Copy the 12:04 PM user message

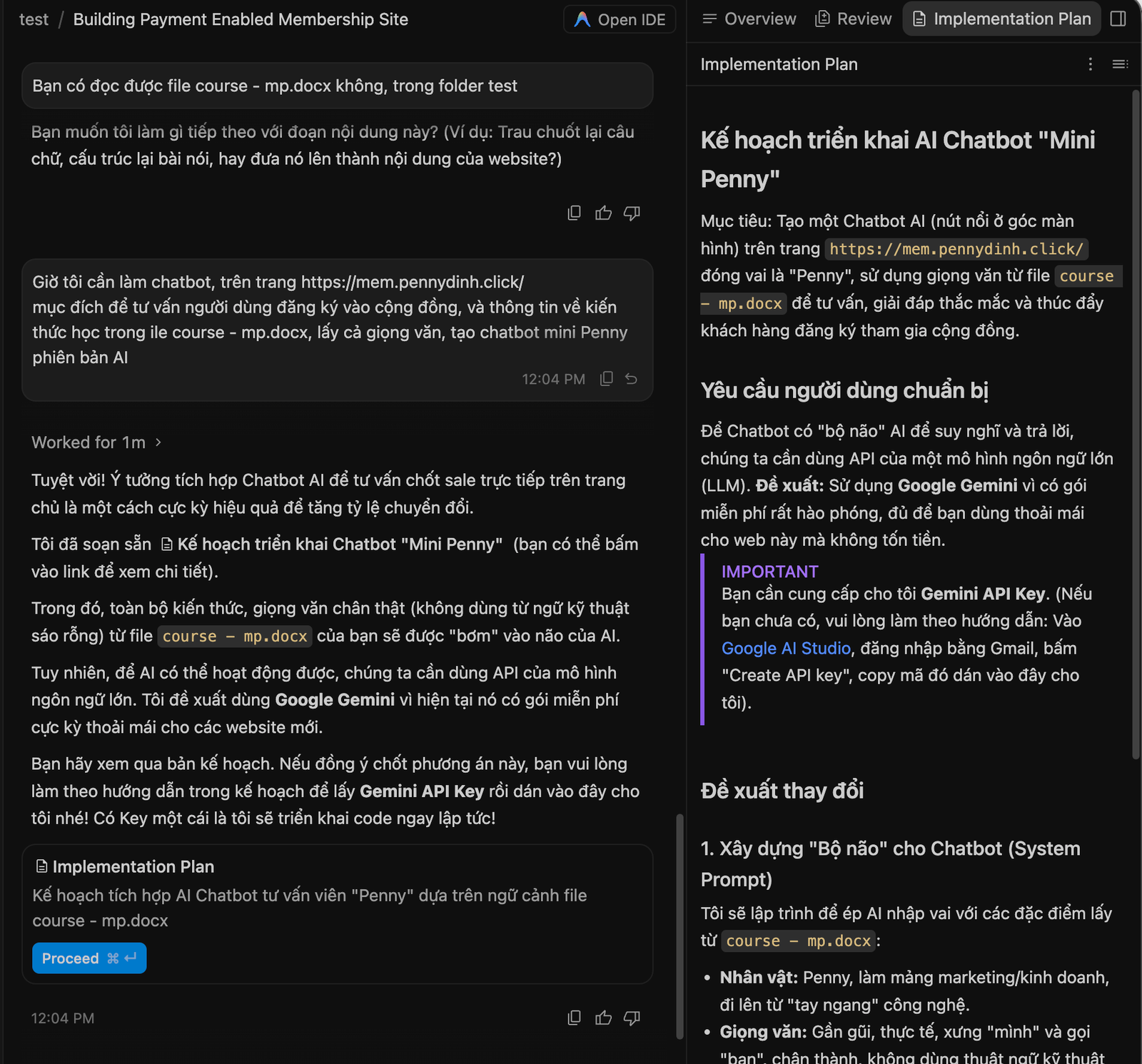607,379
